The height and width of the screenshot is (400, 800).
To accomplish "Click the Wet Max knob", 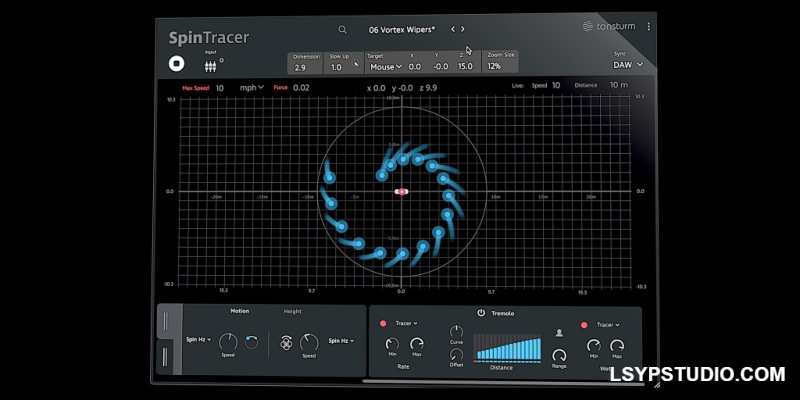I will coord(617,345).
